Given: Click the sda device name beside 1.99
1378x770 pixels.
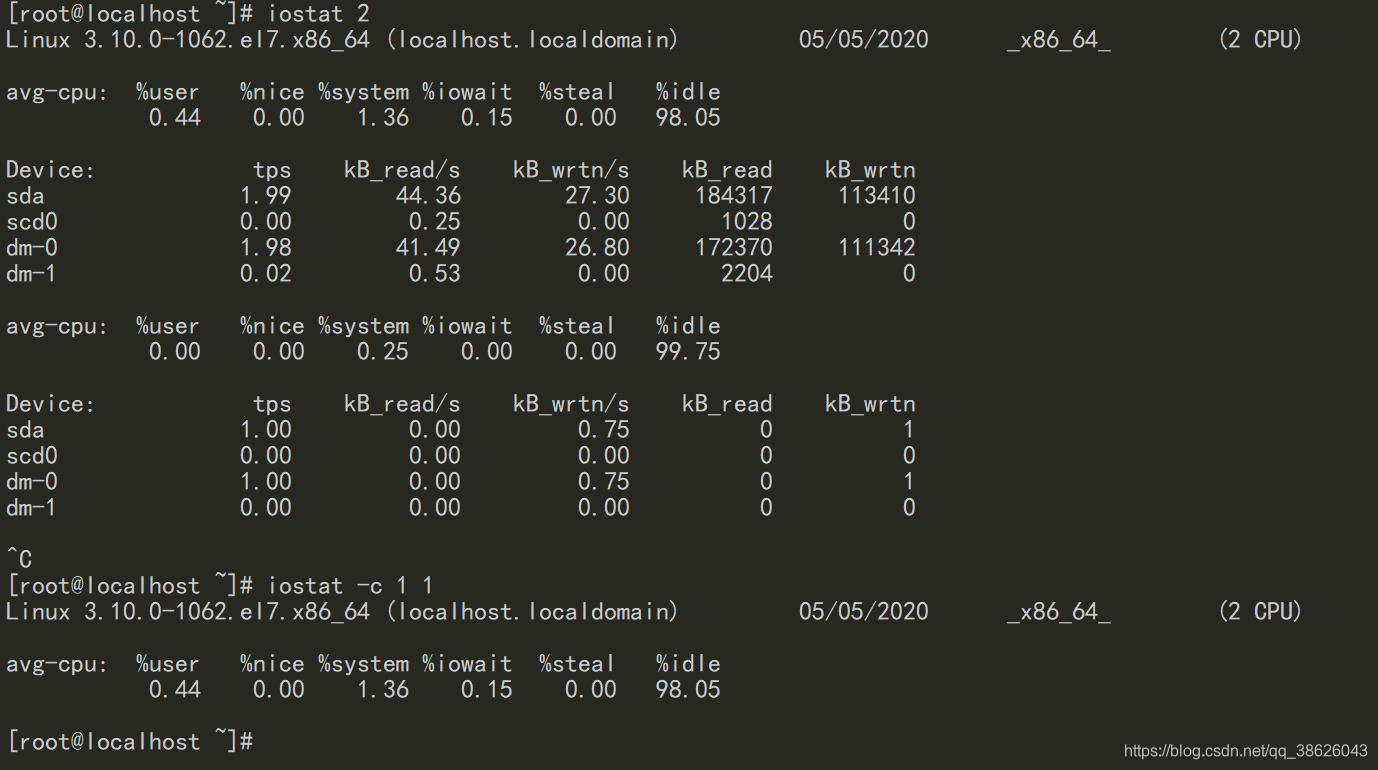Looking at the screenshot, I should click(25, 196).
